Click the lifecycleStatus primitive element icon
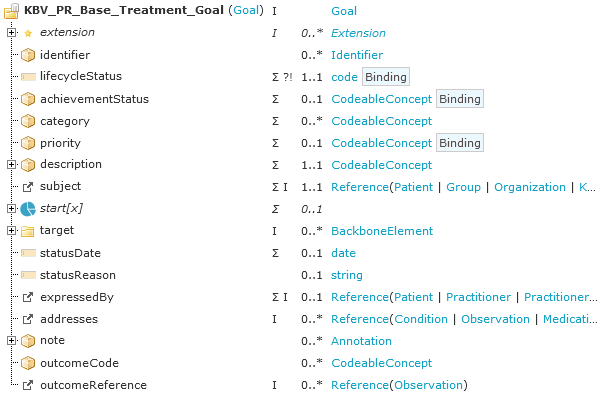Viewport: 607px width, 396px height. click(28, 77)
